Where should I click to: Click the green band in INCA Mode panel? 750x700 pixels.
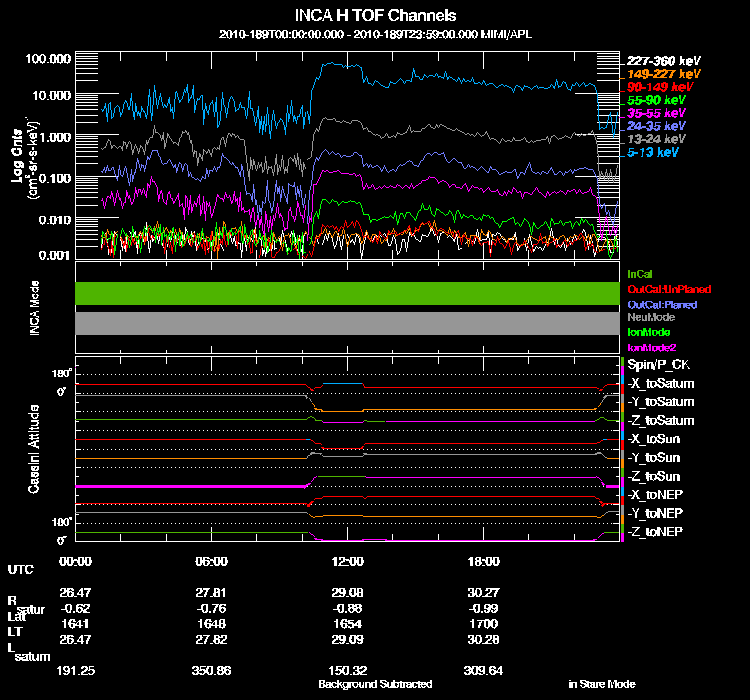tap(347, 292)
